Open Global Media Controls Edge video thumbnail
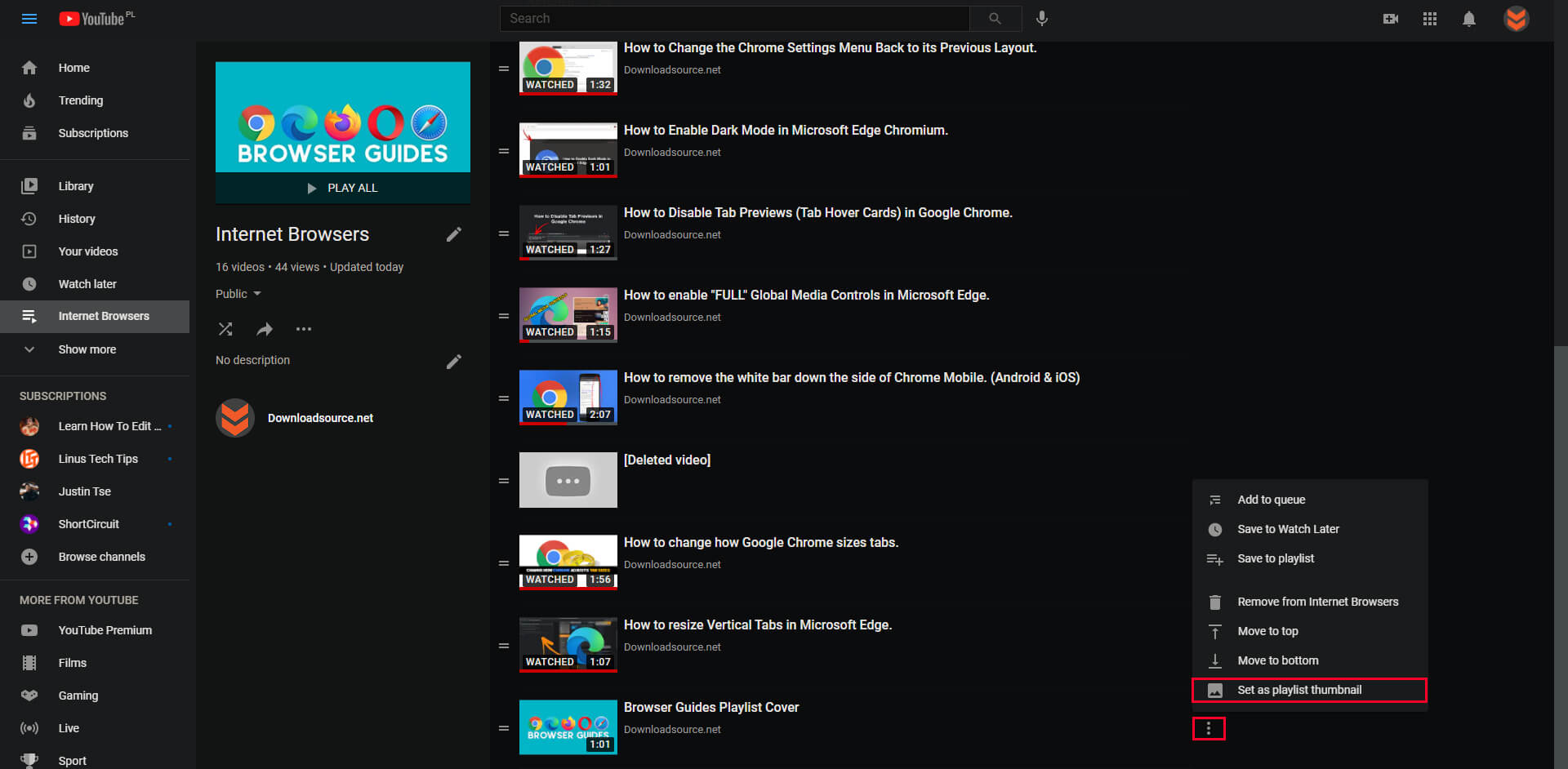This screenshot has height=769, width=1568. 568,315
